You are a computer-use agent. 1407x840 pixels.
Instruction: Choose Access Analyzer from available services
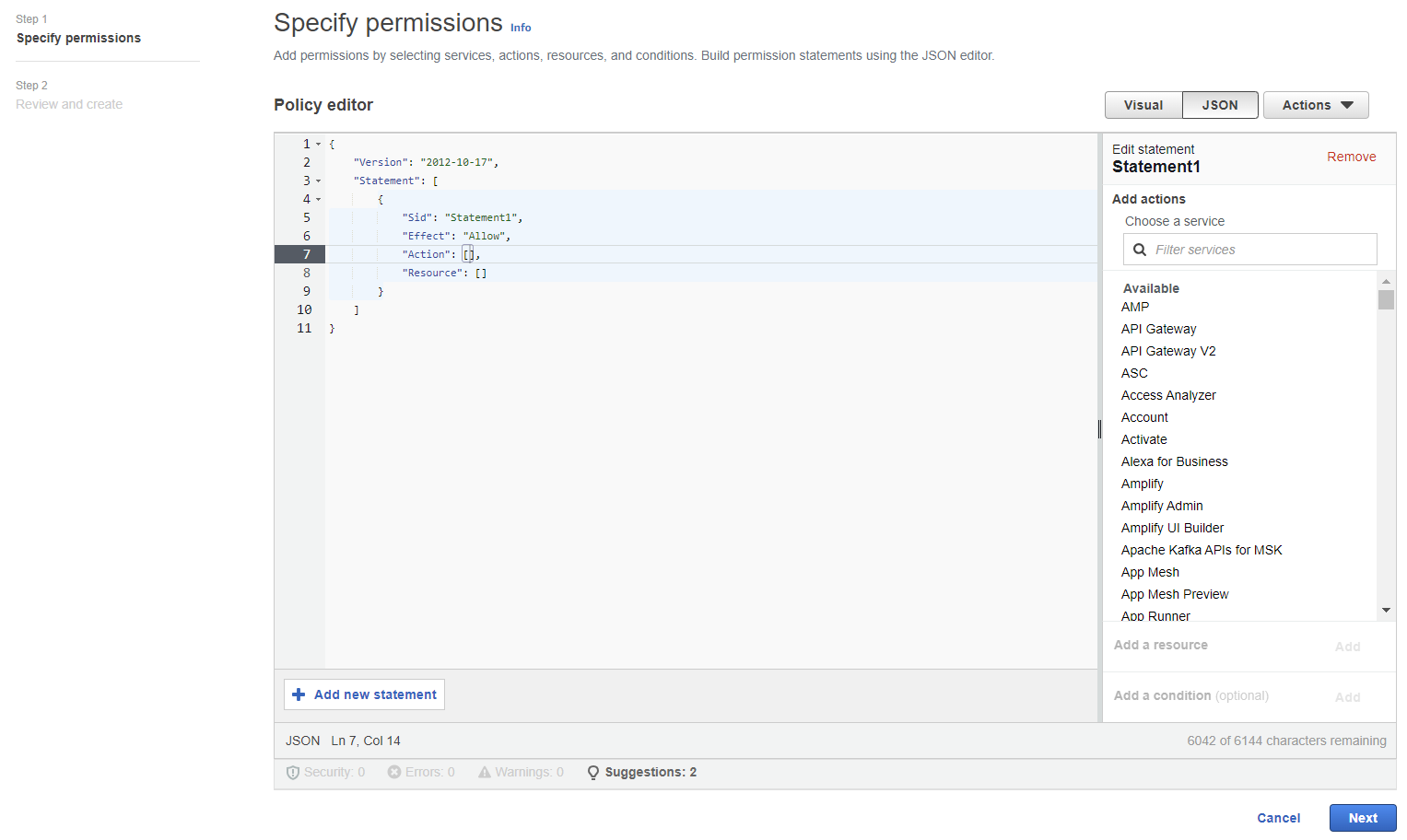(1168, 395)
